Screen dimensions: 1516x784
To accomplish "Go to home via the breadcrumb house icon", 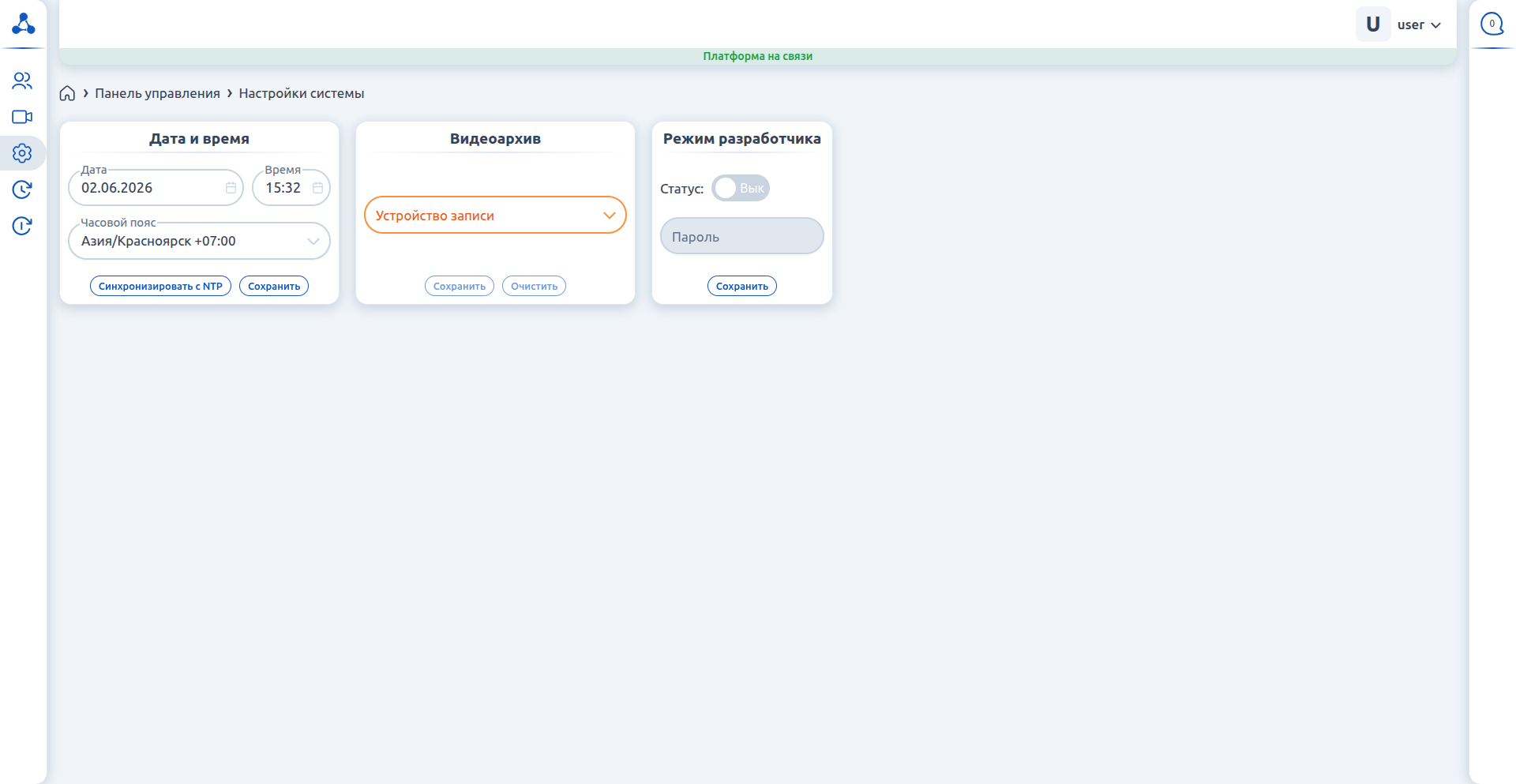I will (67, 93).
